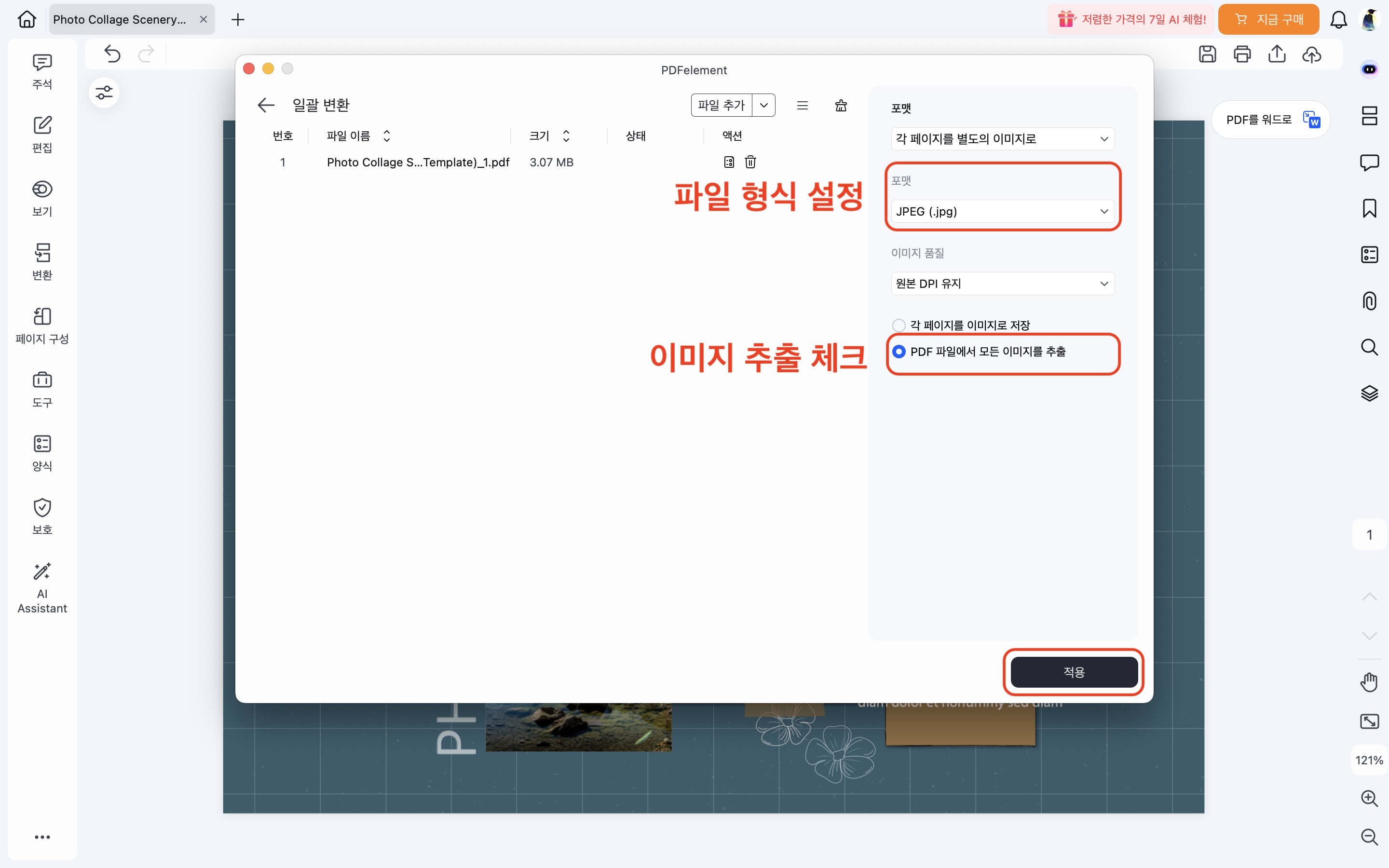Click the trash icon in the file row
1389x868 pixels.
[750, 162]
